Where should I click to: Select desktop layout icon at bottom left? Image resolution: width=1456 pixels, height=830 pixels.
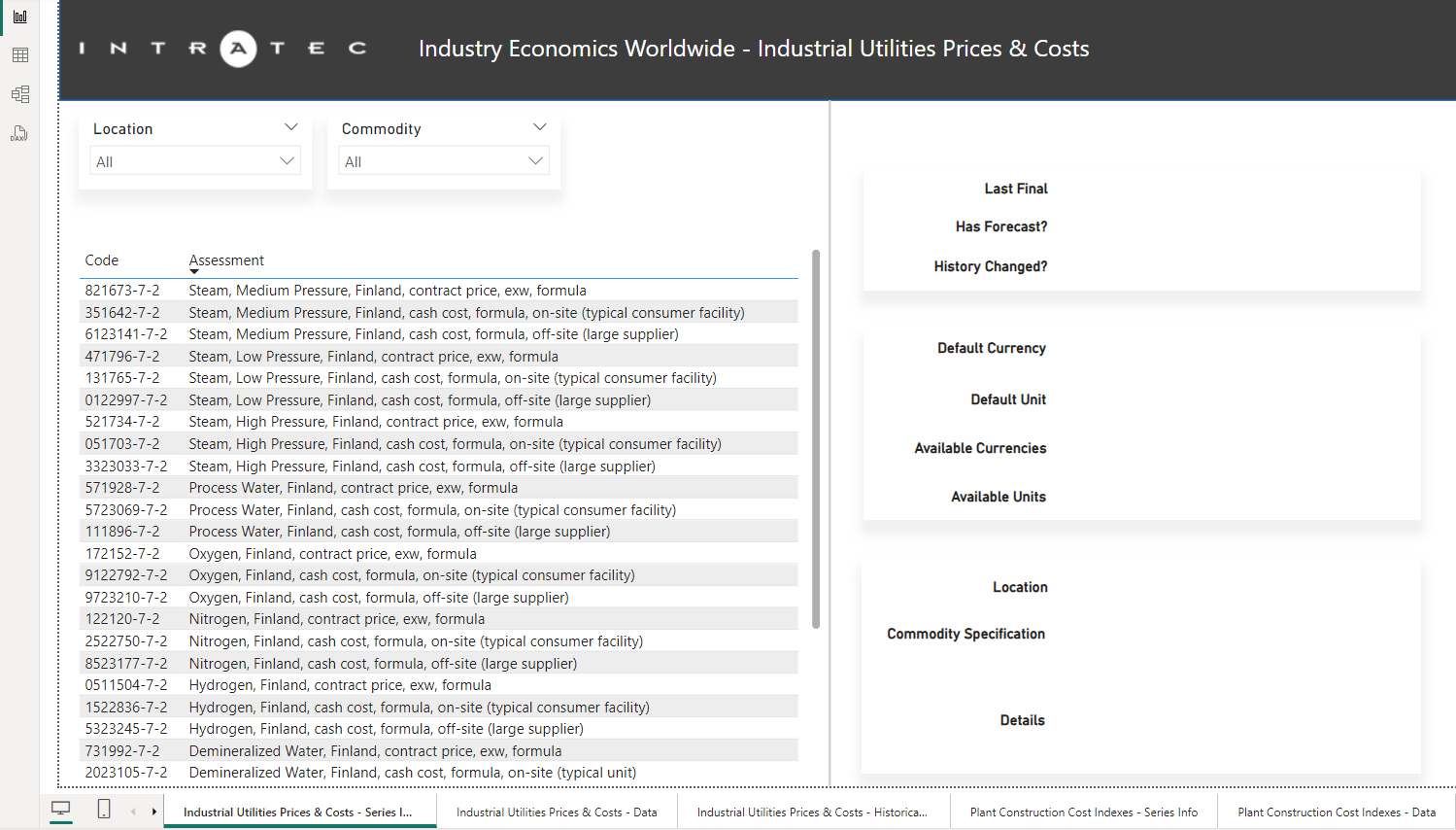tap(61, 810)
